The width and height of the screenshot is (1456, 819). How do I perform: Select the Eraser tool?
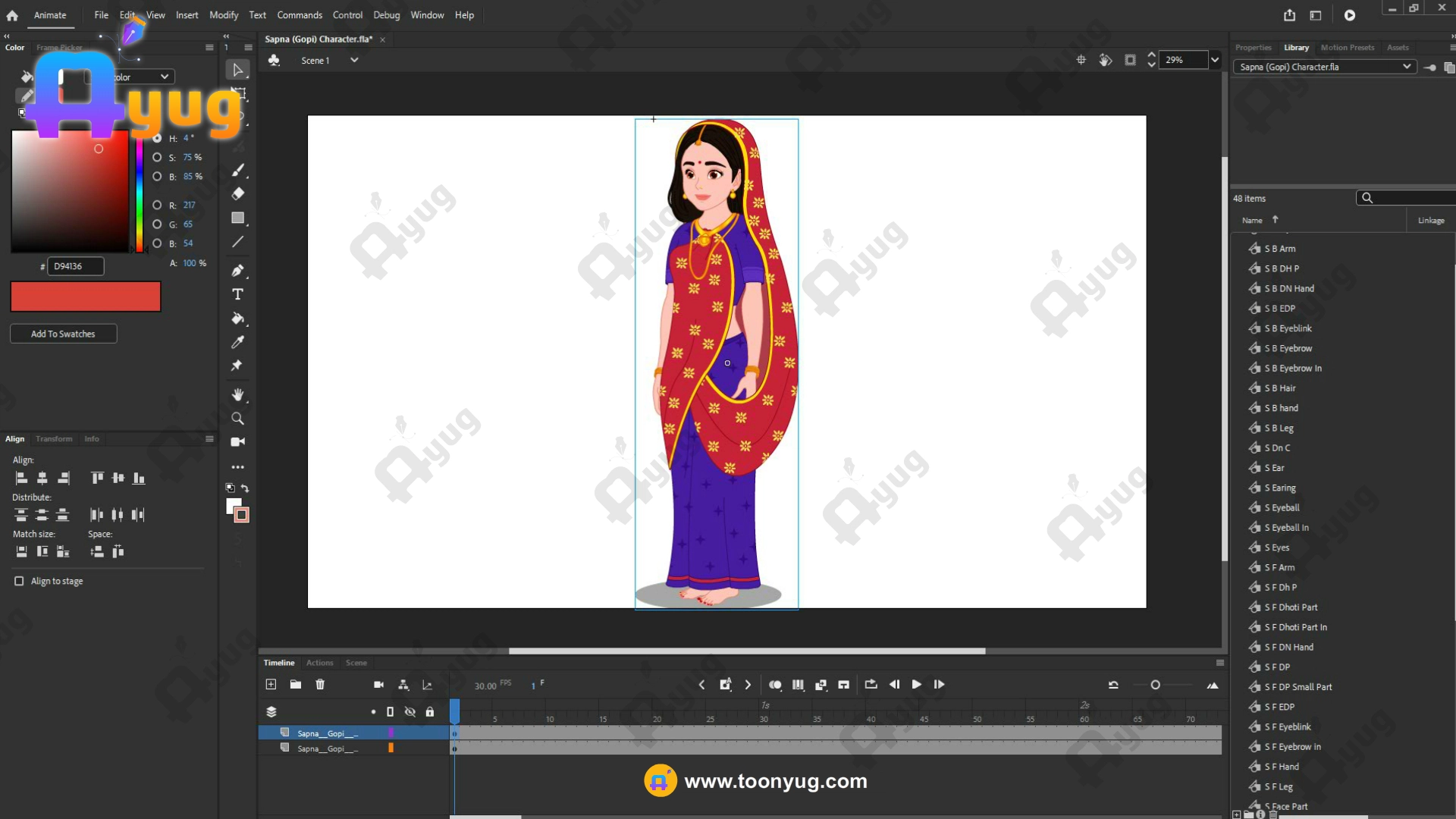point(237,194)
